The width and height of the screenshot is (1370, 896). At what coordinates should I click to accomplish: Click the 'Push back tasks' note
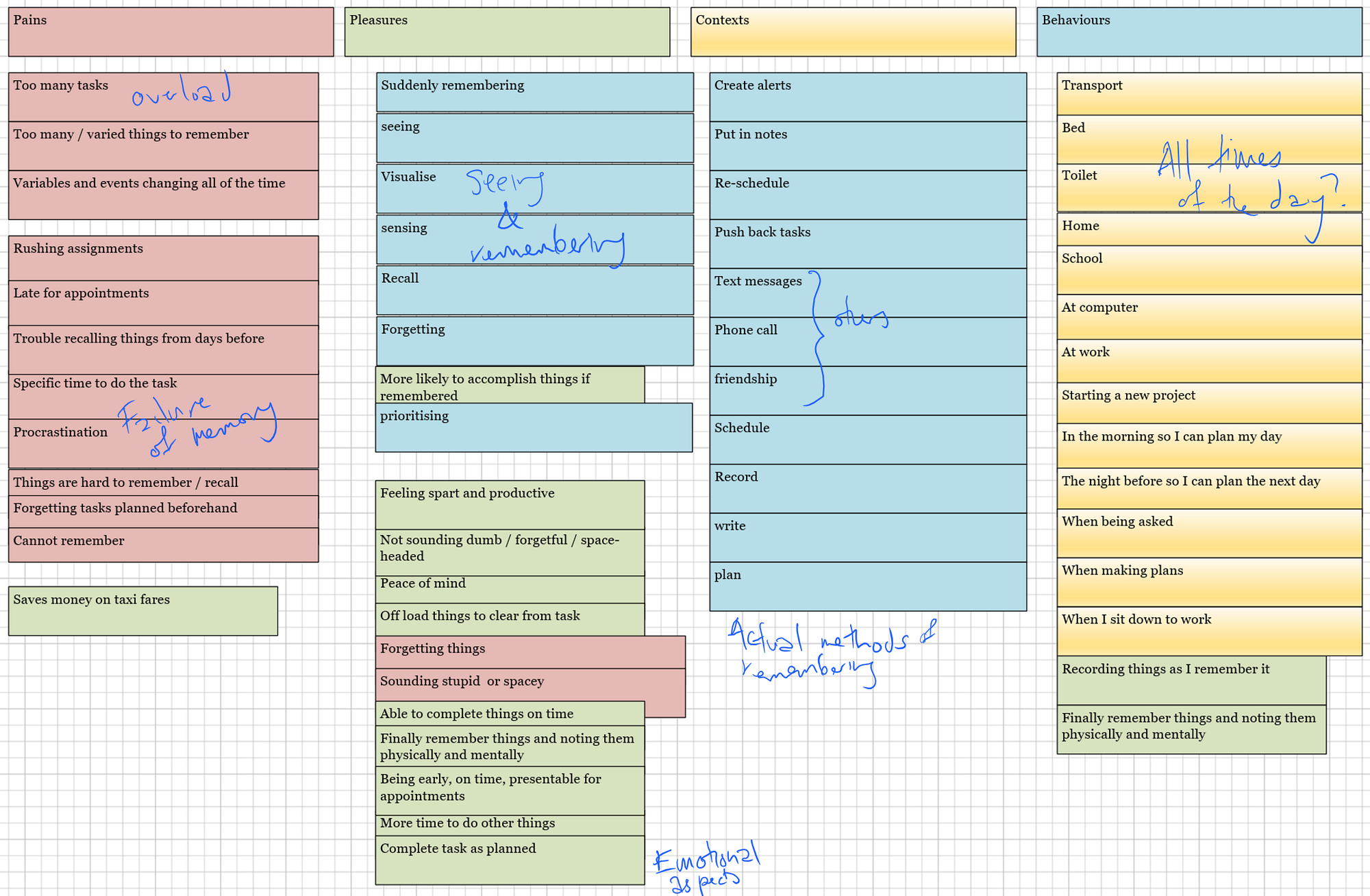coord(868,244)
